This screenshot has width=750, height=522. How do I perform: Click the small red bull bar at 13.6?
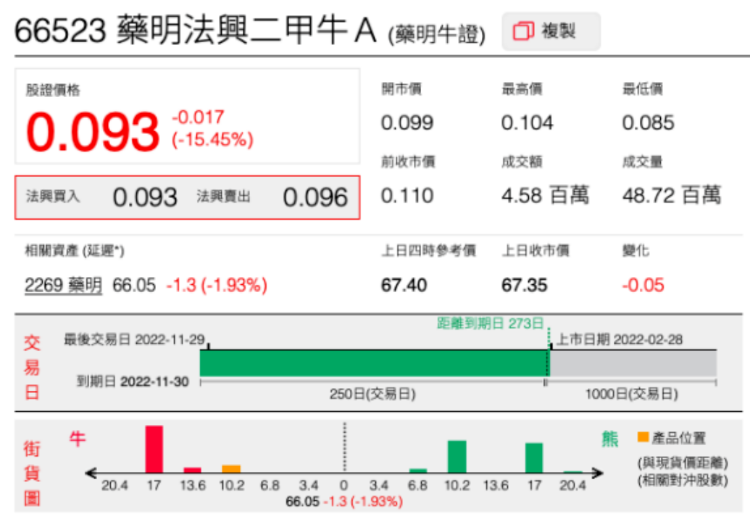coord(192,470)
